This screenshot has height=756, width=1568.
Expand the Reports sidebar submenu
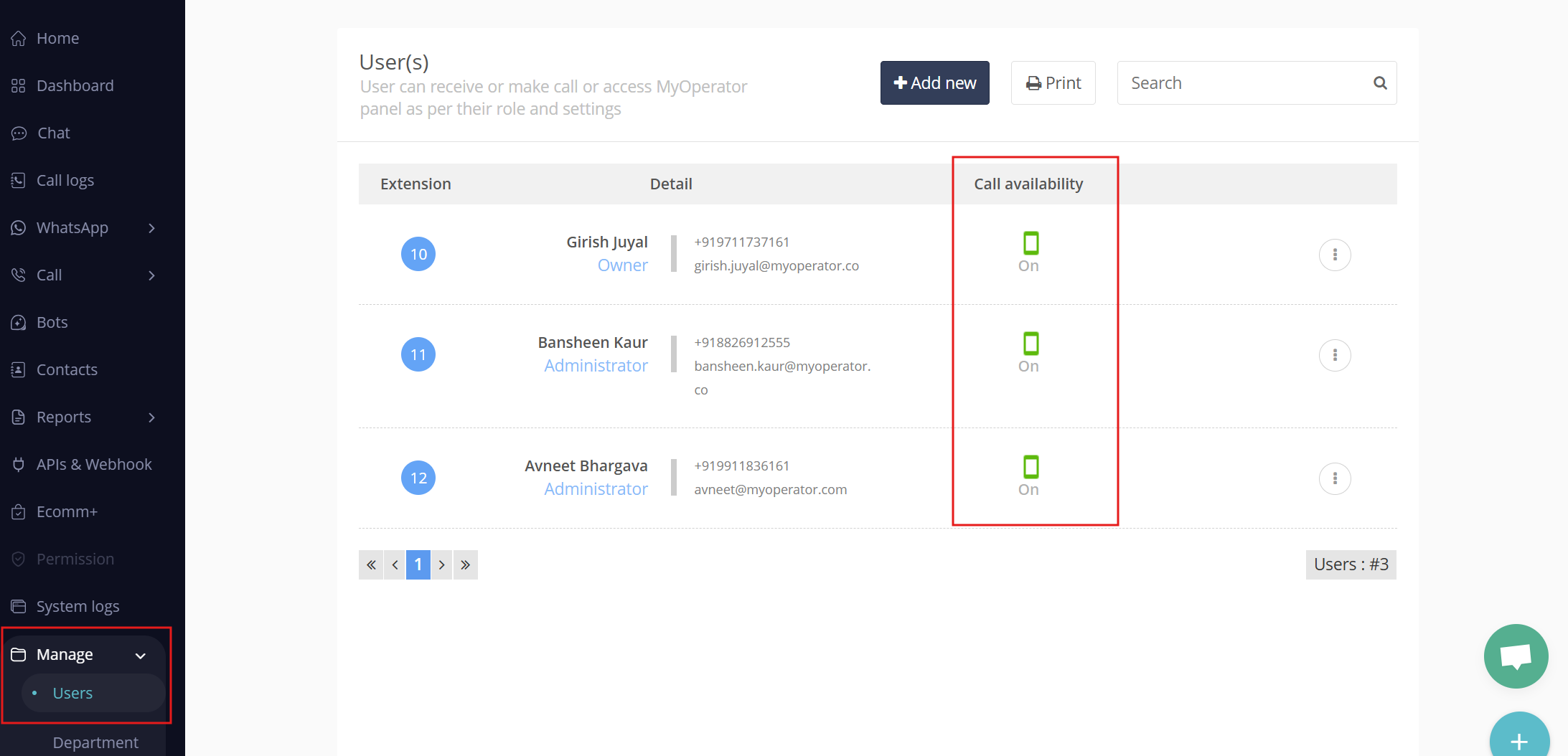(x=151, y=417)
